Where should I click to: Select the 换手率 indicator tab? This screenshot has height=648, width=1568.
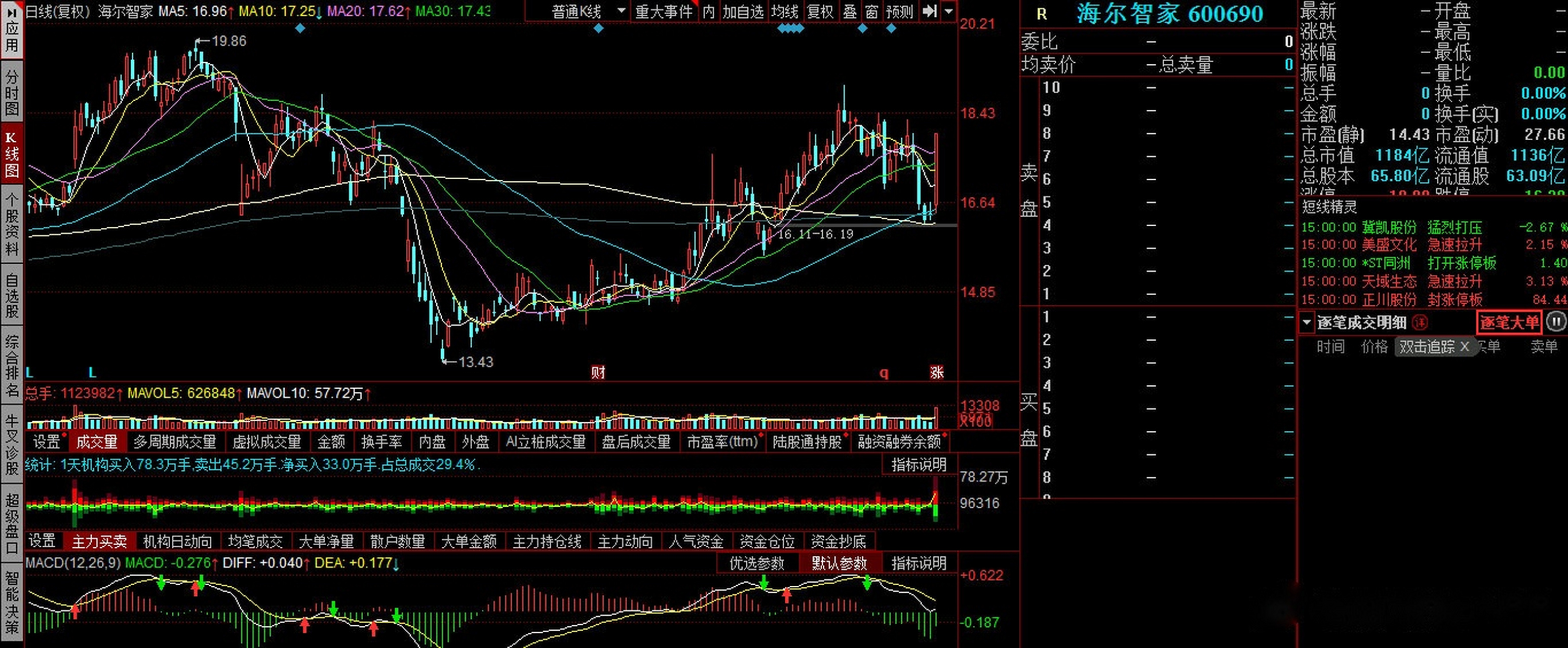381,442
